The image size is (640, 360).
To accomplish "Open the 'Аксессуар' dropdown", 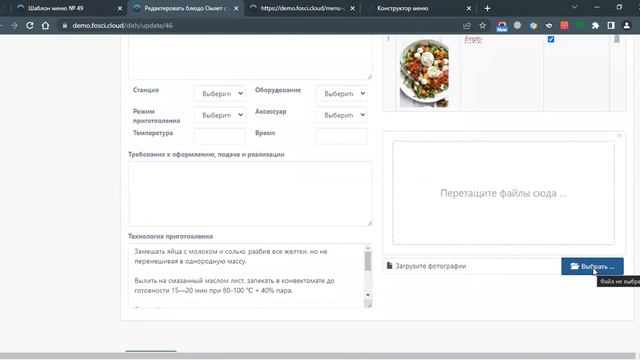I will [x=342, y=115].
